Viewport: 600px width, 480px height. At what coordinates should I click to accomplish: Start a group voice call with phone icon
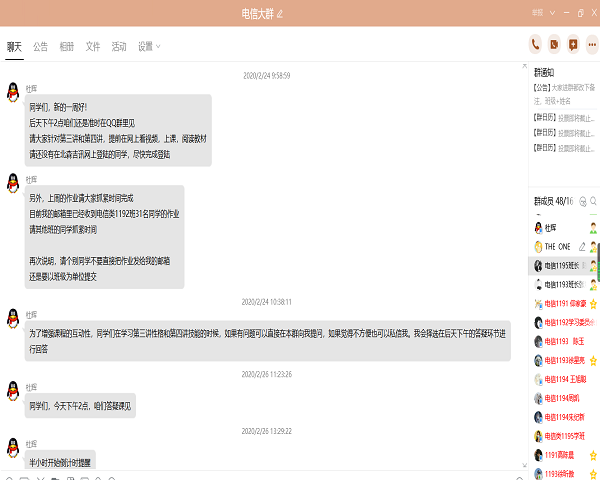(x=535, y=45)
